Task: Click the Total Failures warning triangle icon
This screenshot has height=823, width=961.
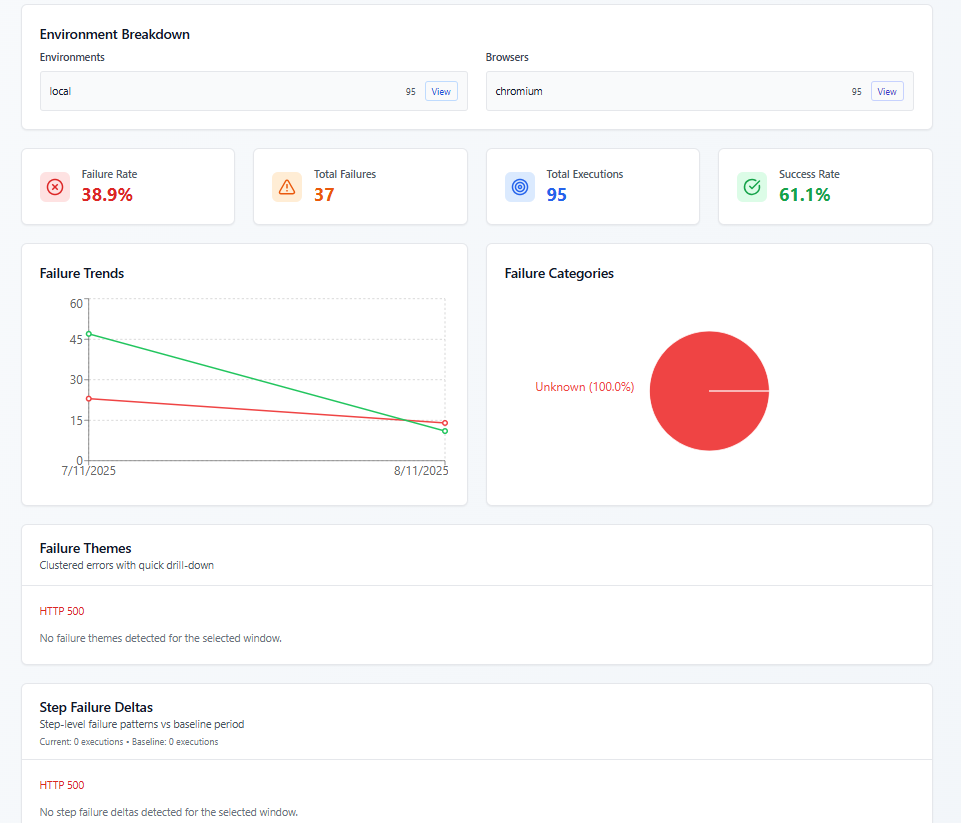Action: click(x=287, y=187)
